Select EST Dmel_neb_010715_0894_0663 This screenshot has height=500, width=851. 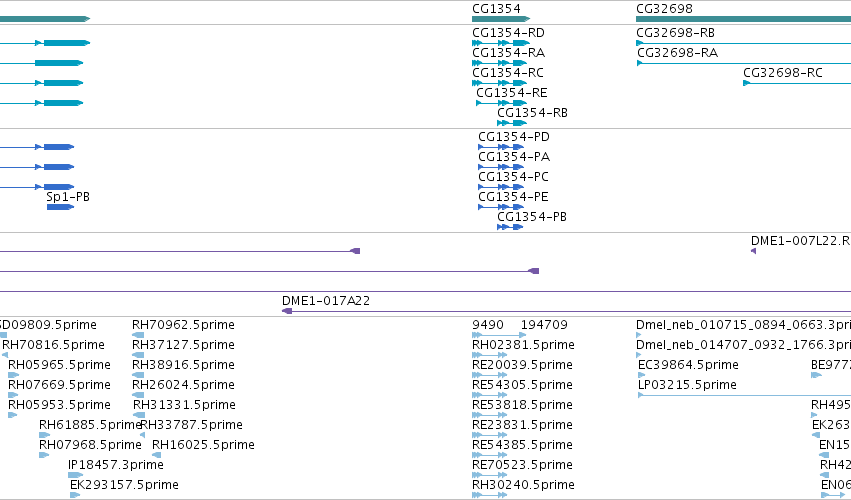click(744, 325)
